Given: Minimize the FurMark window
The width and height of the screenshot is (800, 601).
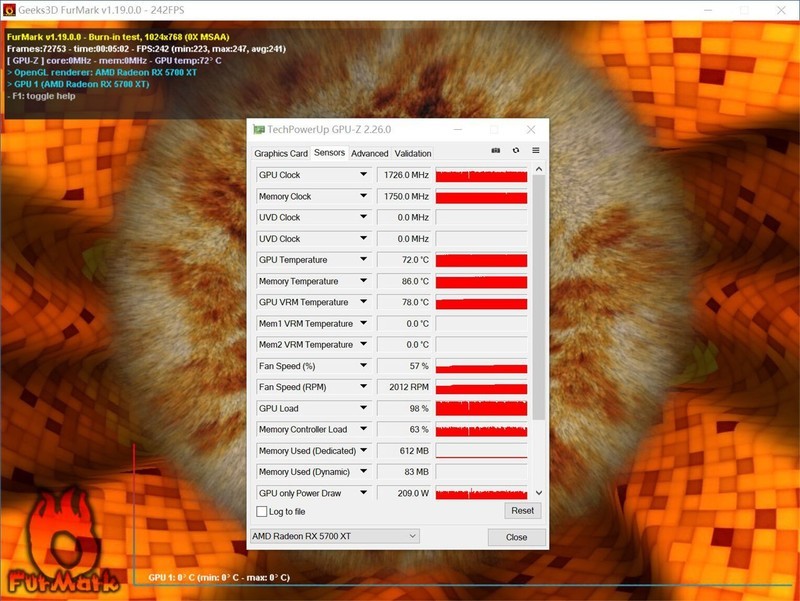Looking at the screenshot, I should point(708,10).
